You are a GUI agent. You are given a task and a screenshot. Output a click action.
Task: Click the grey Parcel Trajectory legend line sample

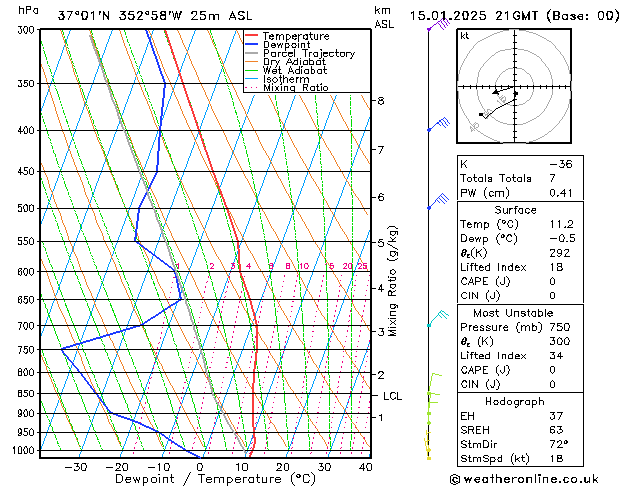[x=251, y=53]
